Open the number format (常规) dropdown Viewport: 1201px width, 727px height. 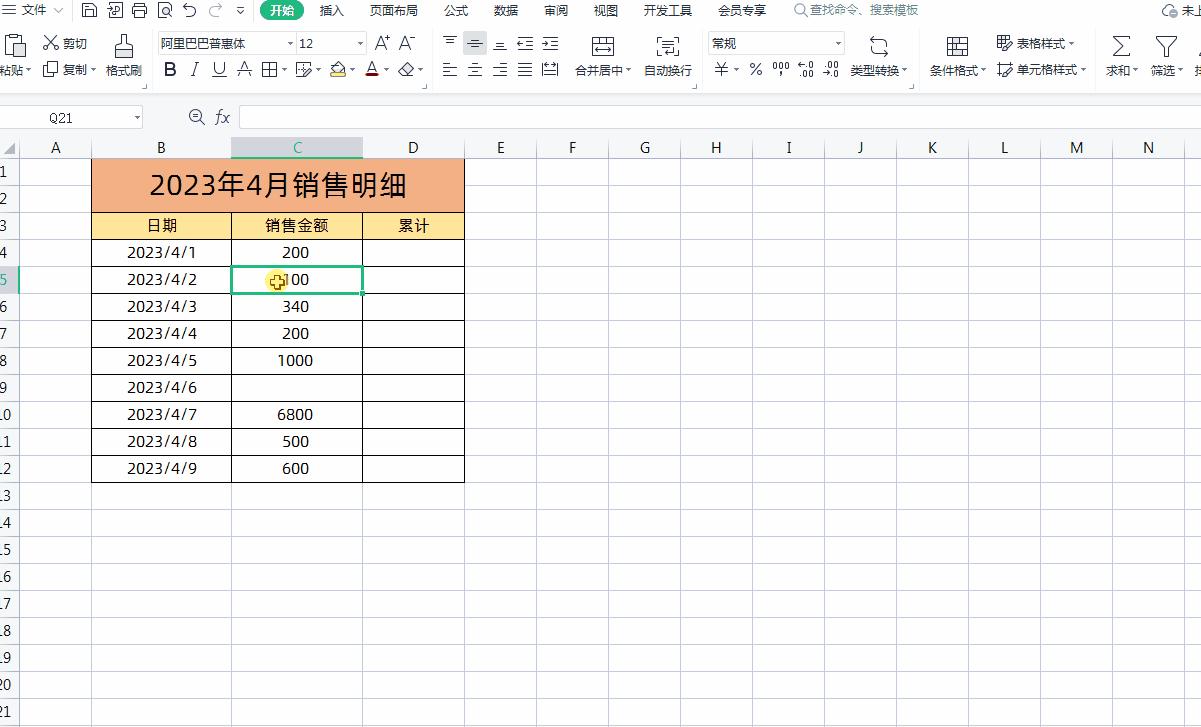838,43
